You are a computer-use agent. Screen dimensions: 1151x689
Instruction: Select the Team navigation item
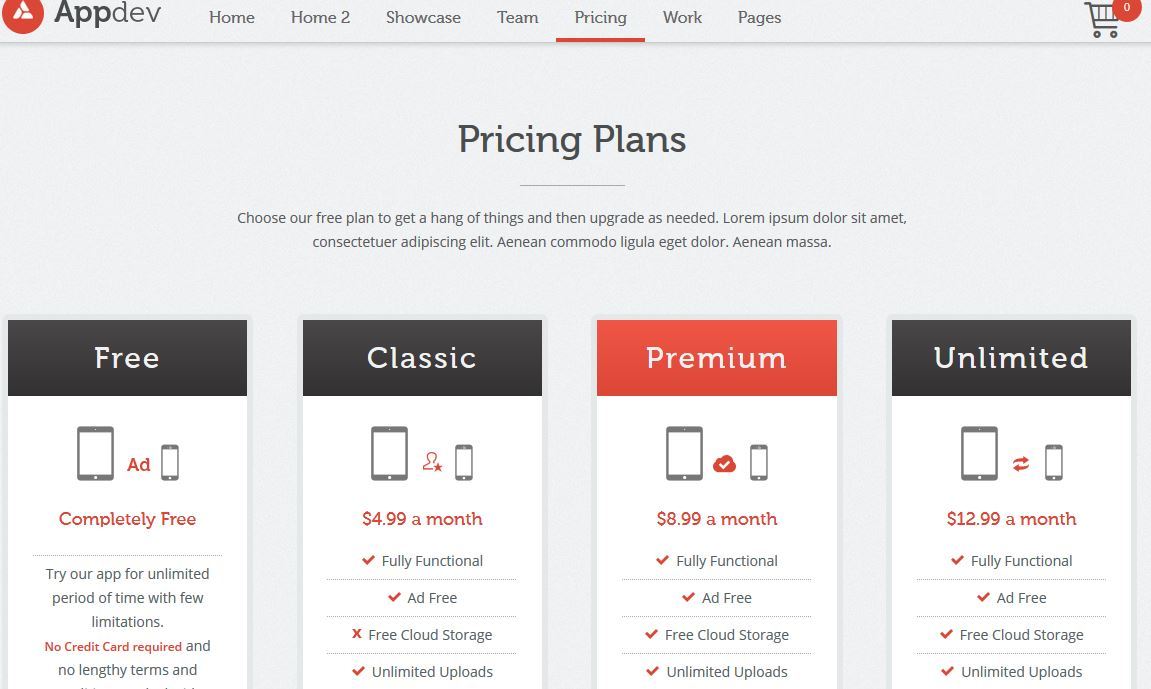click(518, 18)
